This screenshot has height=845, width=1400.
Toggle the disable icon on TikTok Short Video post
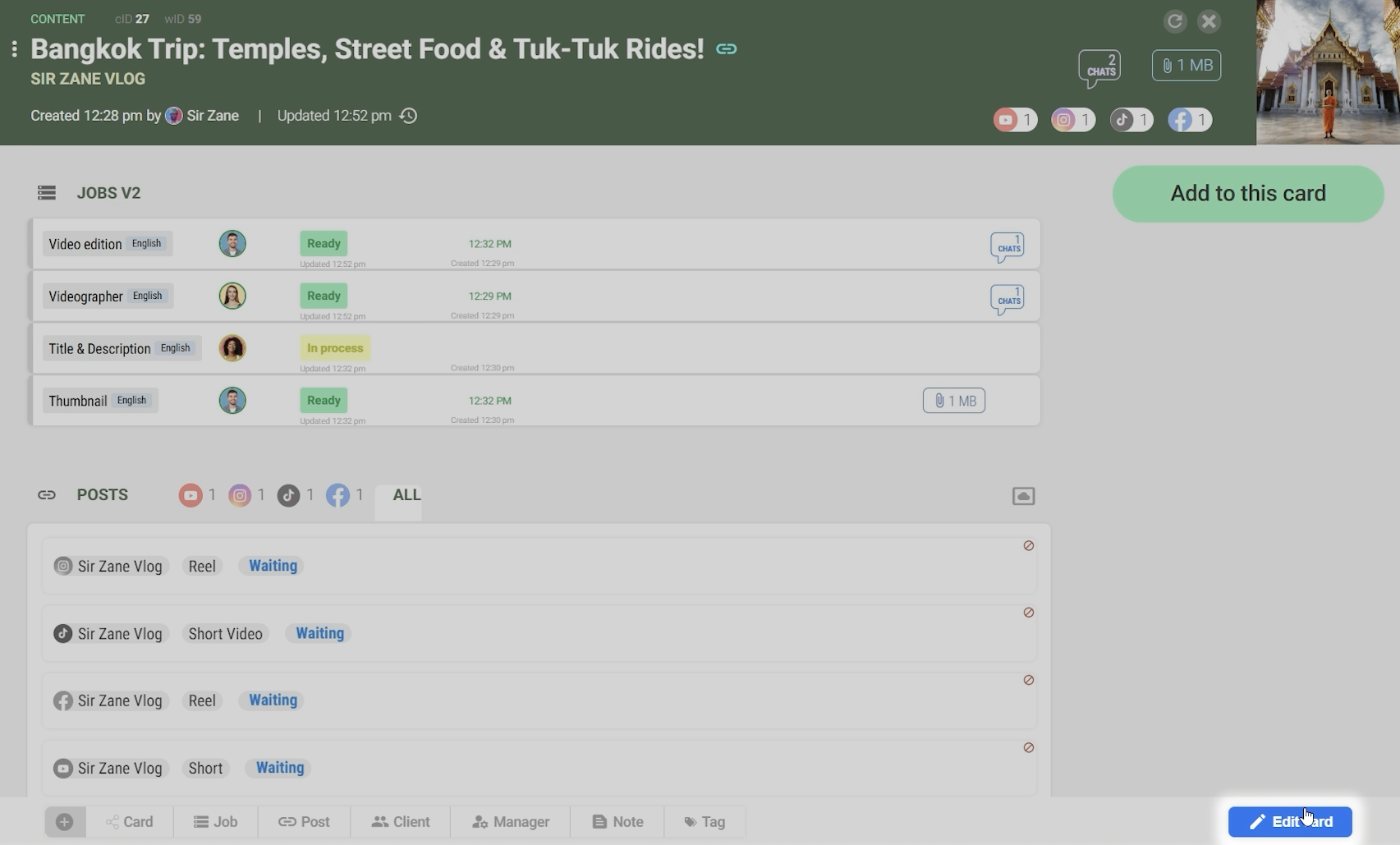[x=1028, y=613]
